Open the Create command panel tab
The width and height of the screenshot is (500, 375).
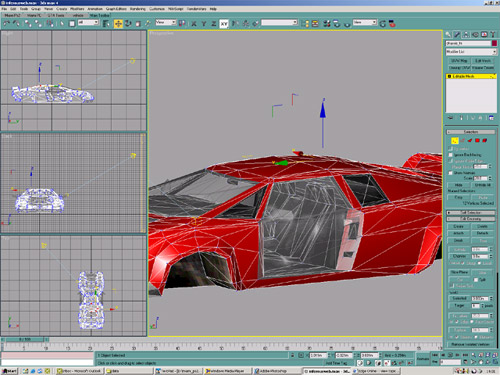(448, 34)
